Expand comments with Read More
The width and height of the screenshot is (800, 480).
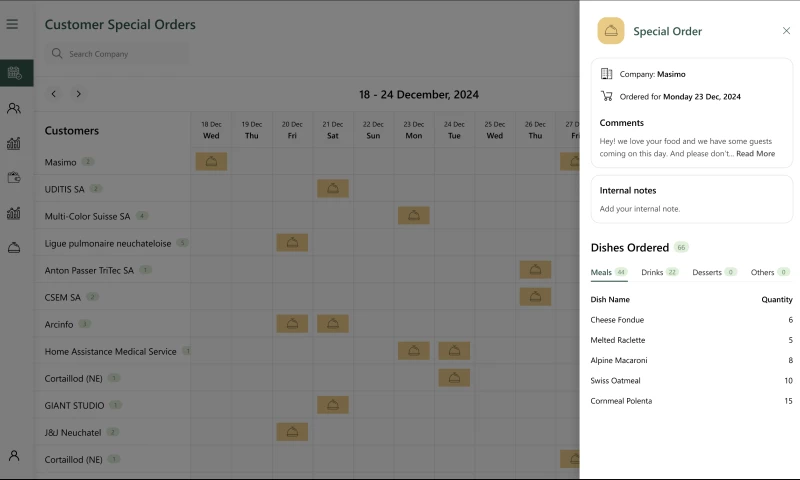click(x=755, y=154)
